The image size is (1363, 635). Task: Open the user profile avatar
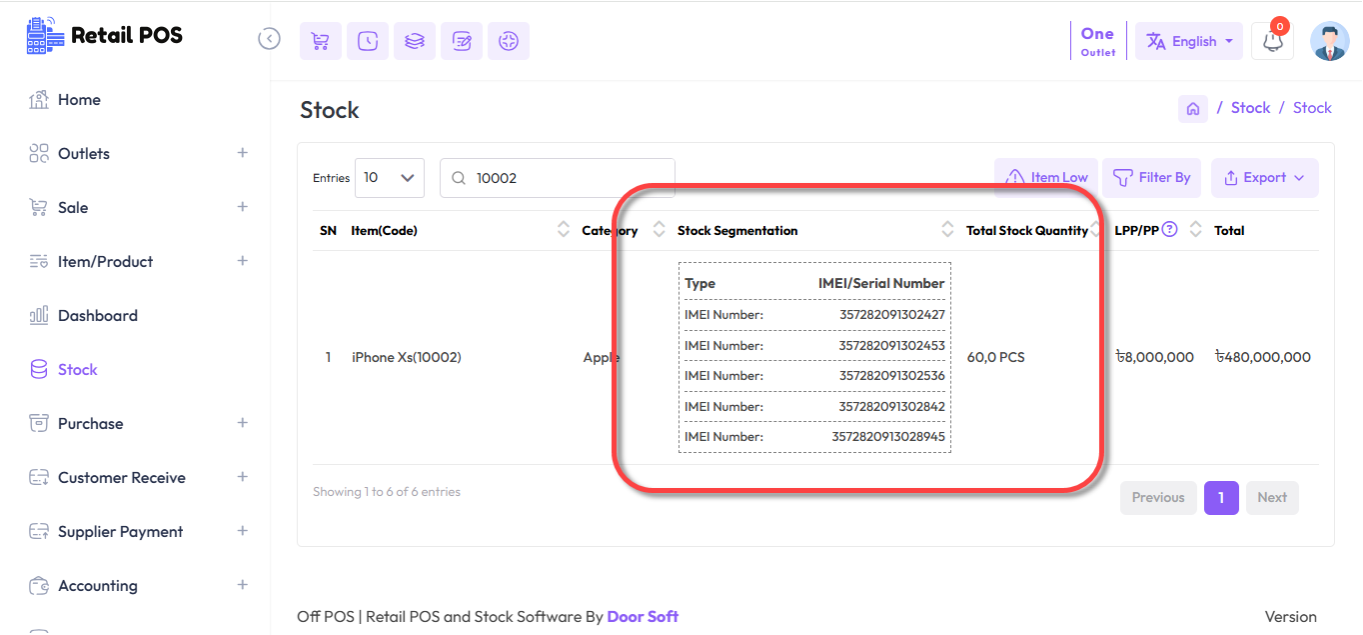coord(1329,42)
